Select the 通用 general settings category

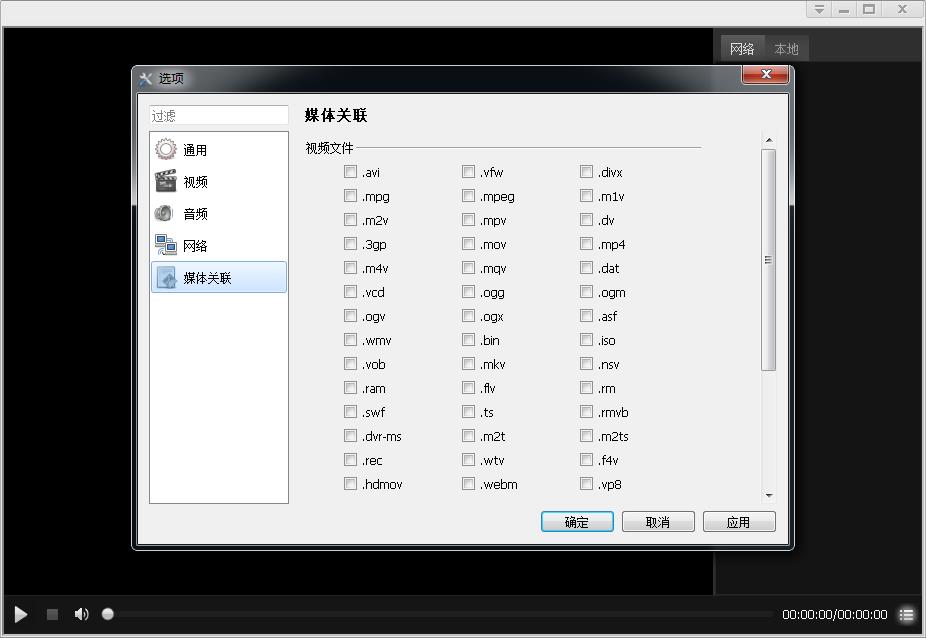pos(219,149)
